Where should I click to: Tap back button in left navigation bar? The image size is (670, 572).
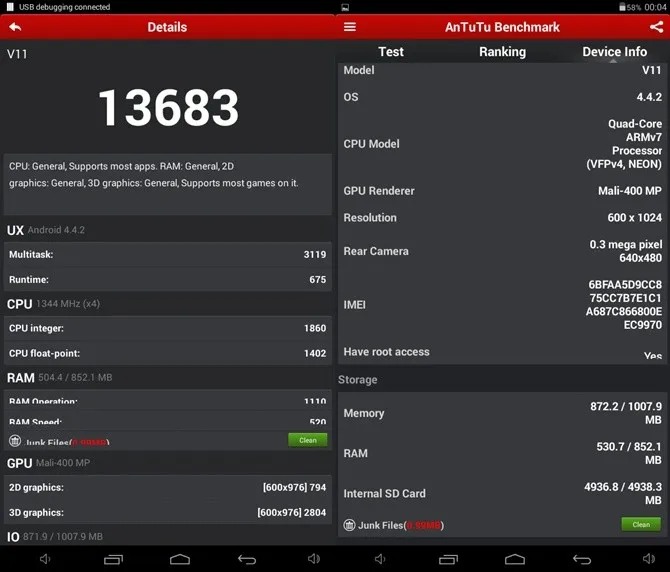[x=247, y=559]
